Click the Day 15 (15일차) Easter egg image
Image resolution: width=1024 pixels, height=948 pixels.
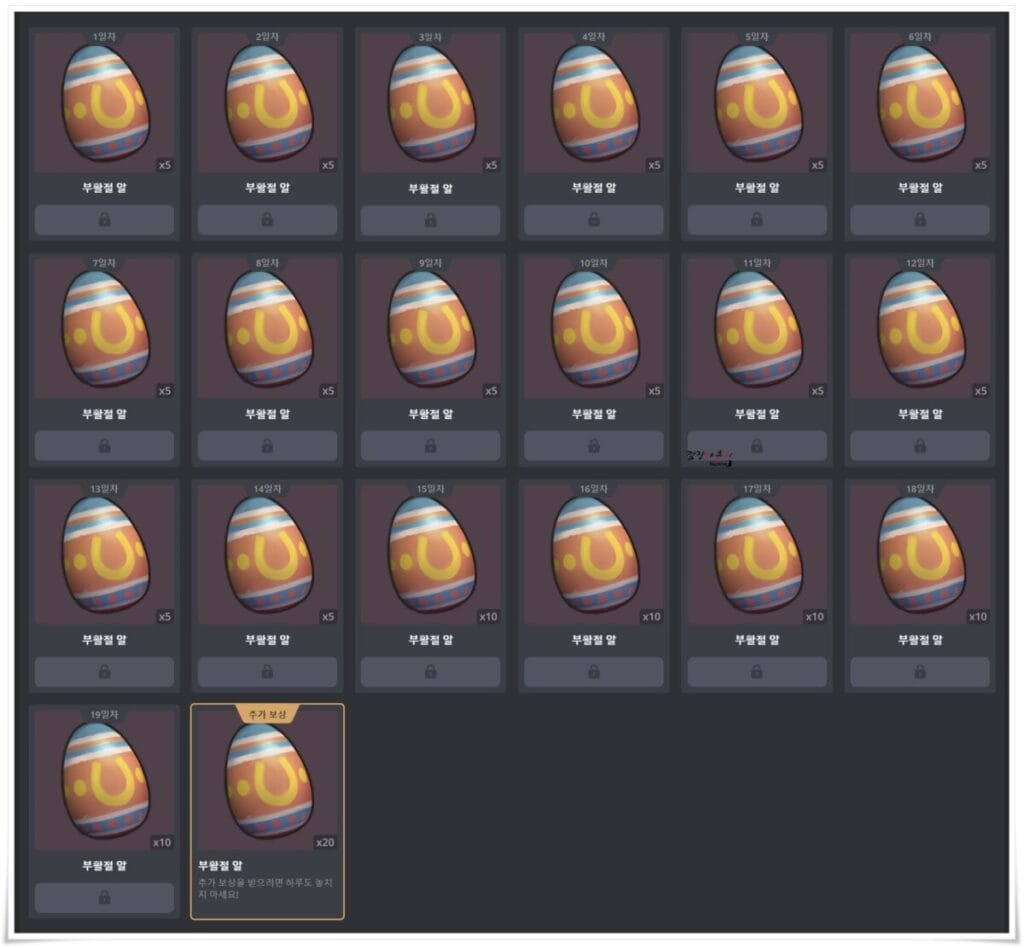(431, 554)
